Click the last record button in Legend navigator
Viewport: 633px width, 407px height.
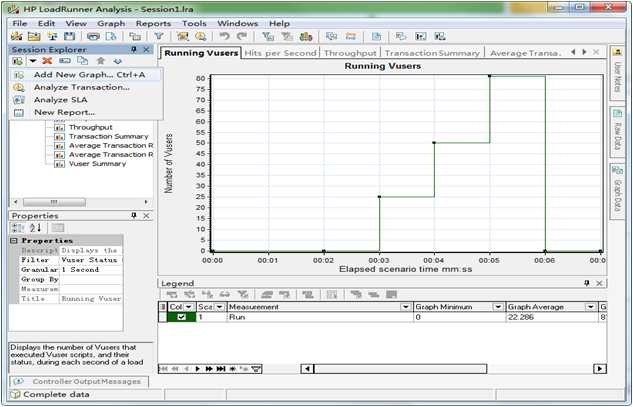pos(220,369)
